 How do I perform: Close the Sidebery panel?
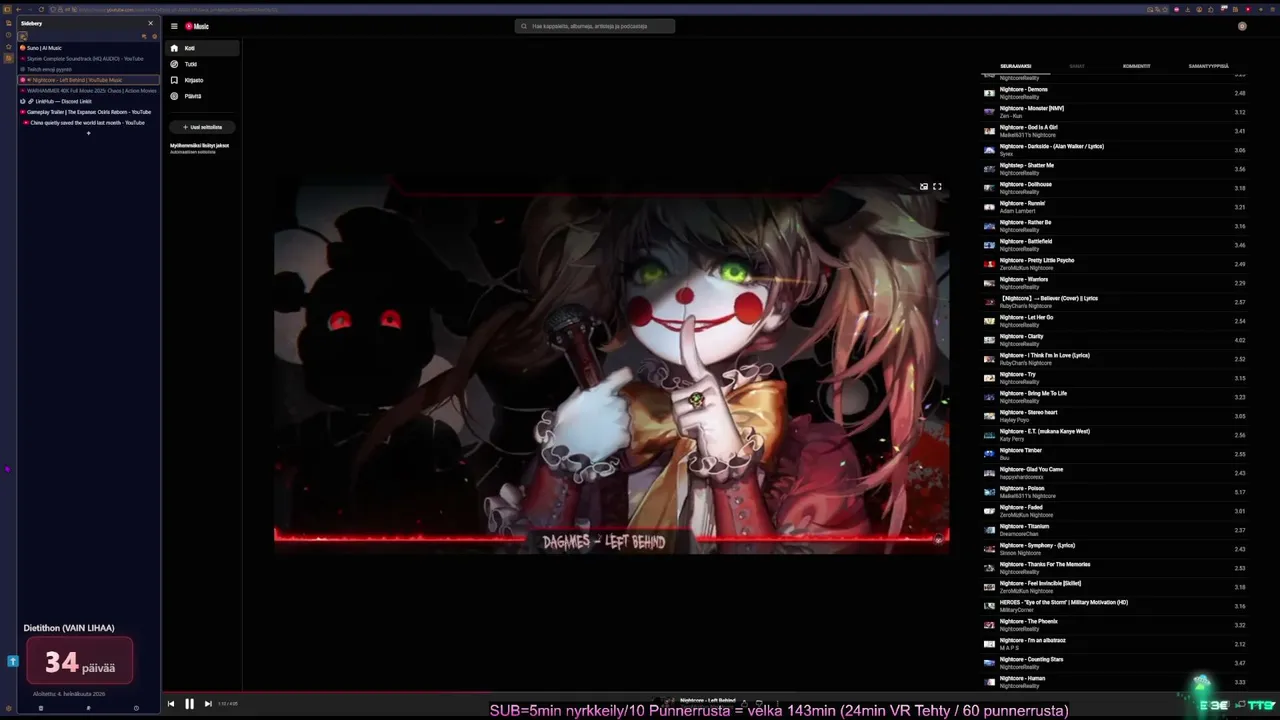151,23
